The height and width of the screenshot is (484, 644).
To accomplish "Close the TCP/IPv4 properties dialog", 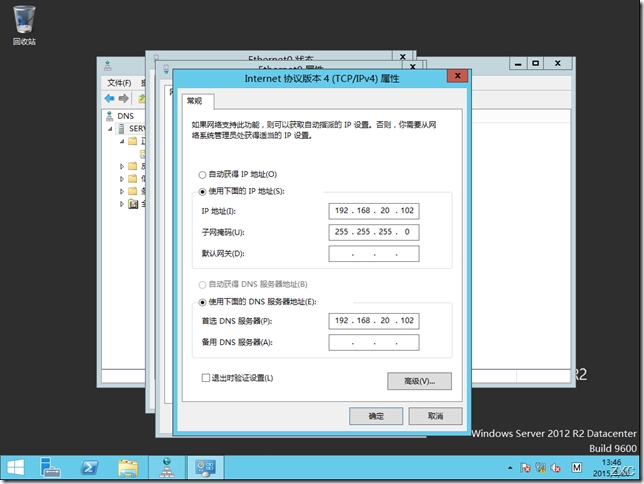I will coord(458,76).
